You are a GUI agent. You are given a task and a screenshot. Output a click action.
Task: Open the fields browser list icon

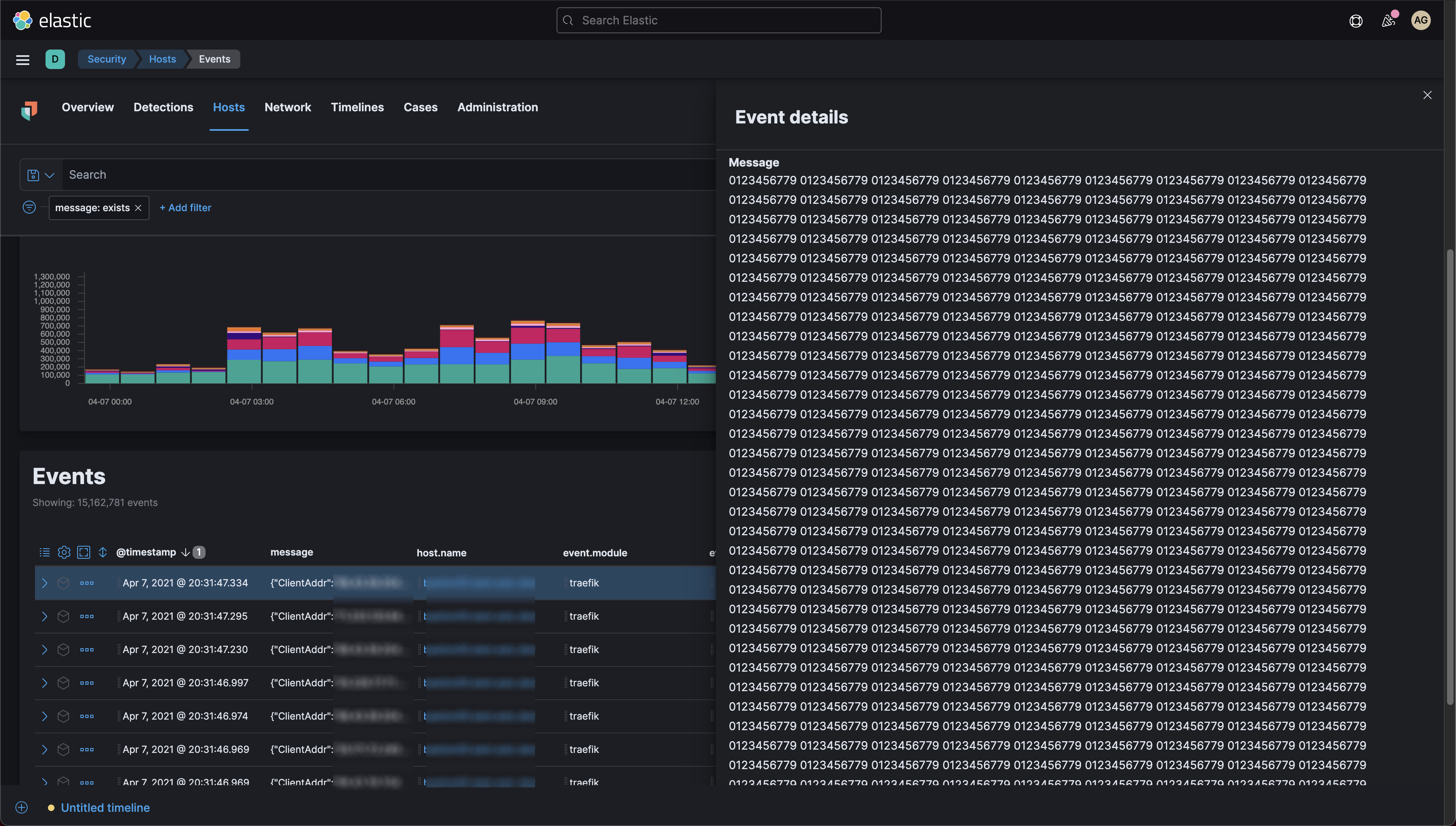tap(44, 552)
